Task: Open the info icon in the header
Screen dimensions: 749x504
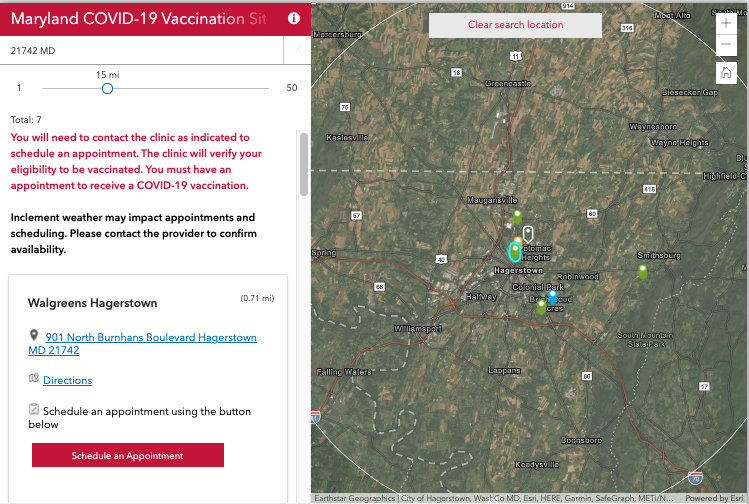Action: 294,18
